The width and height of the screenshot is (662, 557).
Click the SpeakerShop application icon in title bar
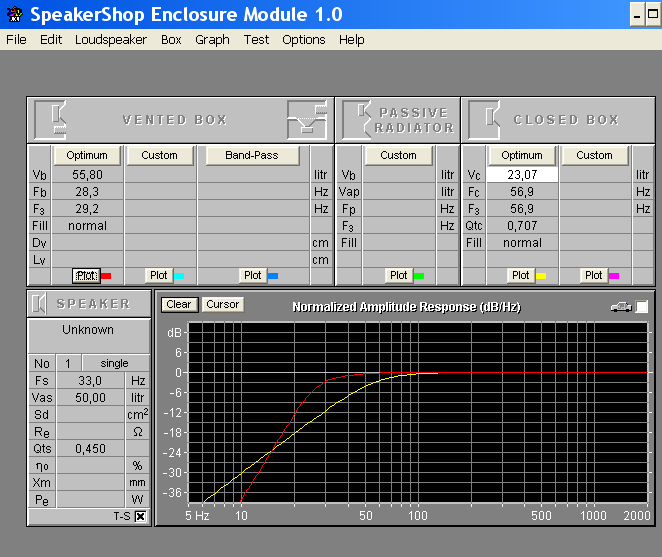15,14
